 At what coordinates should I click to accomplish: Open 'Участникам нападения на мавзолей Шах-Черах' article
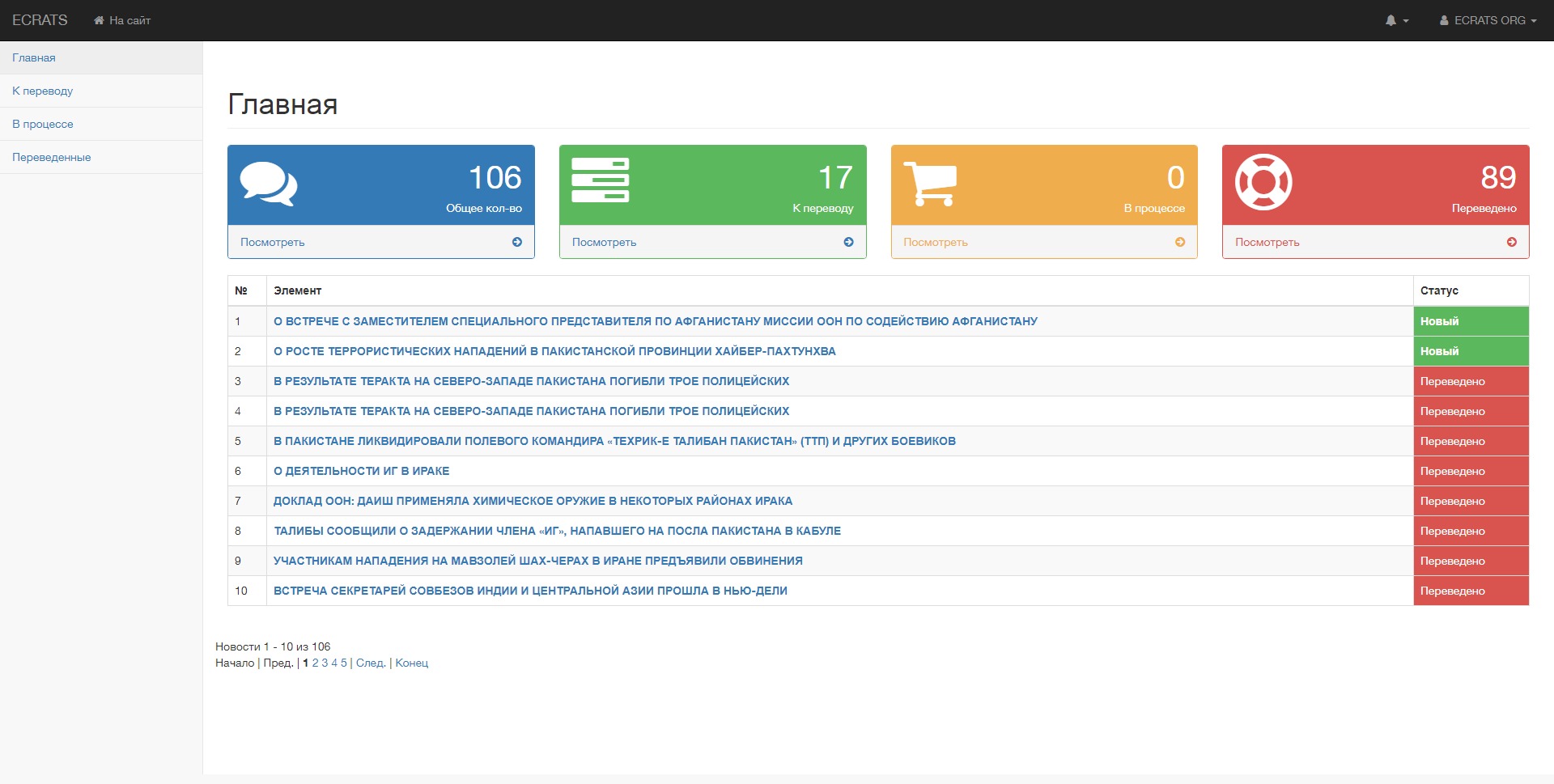(x=538, y=561)
